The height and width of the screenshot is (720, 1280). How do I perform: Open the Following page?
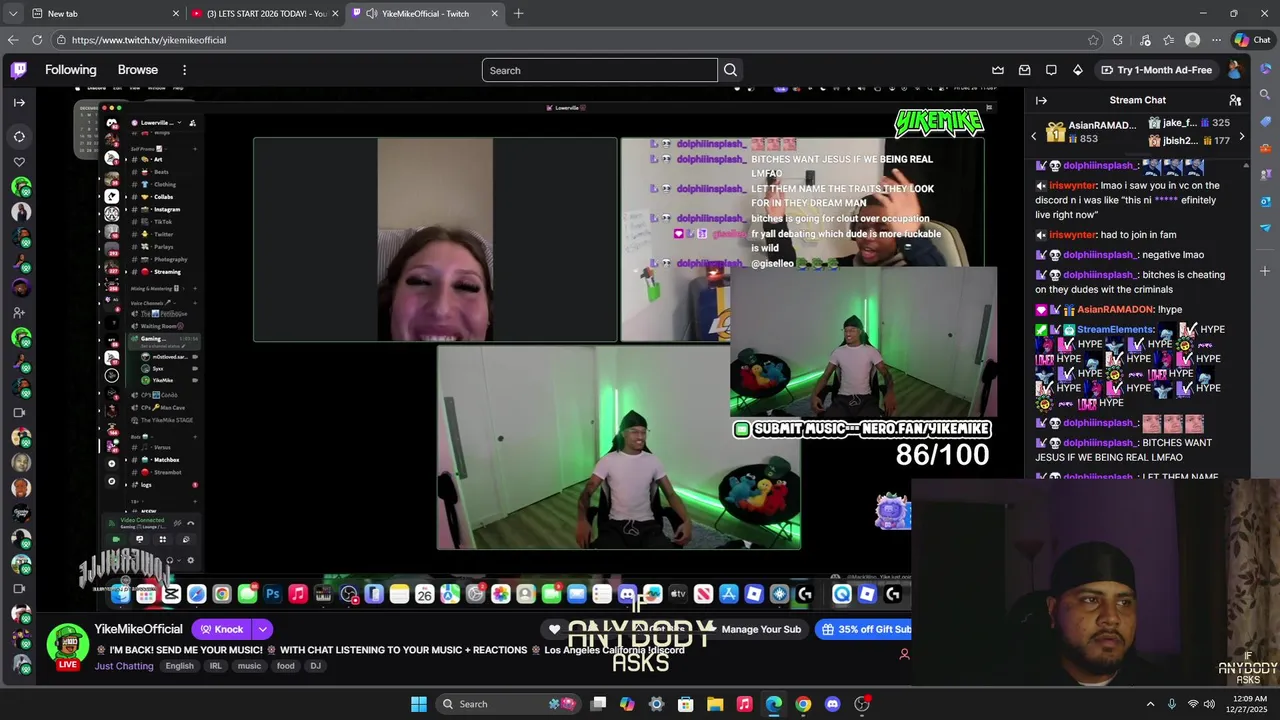71,70
